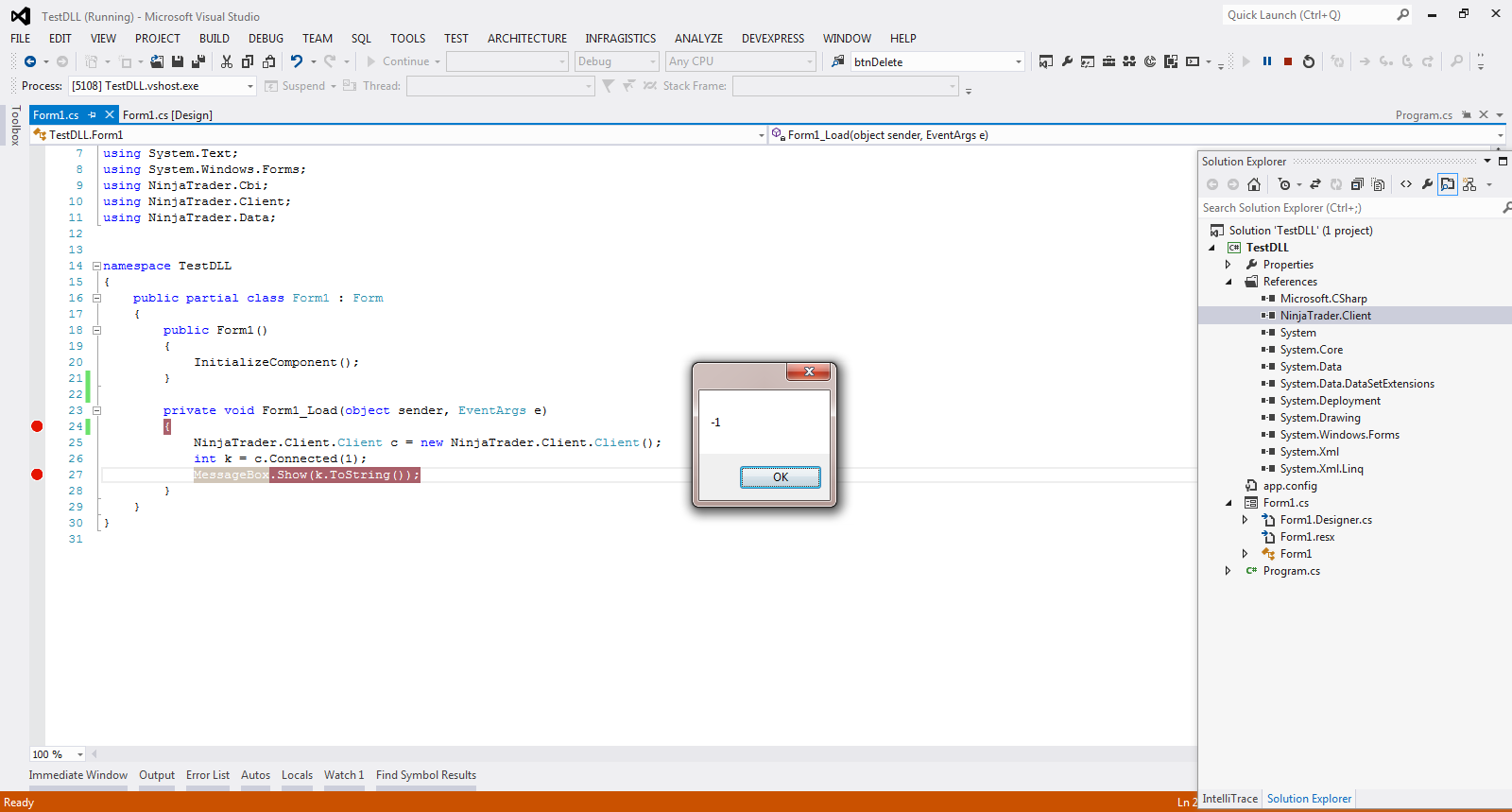Toggle breakpoint on line 24

[x=37, y=426]
